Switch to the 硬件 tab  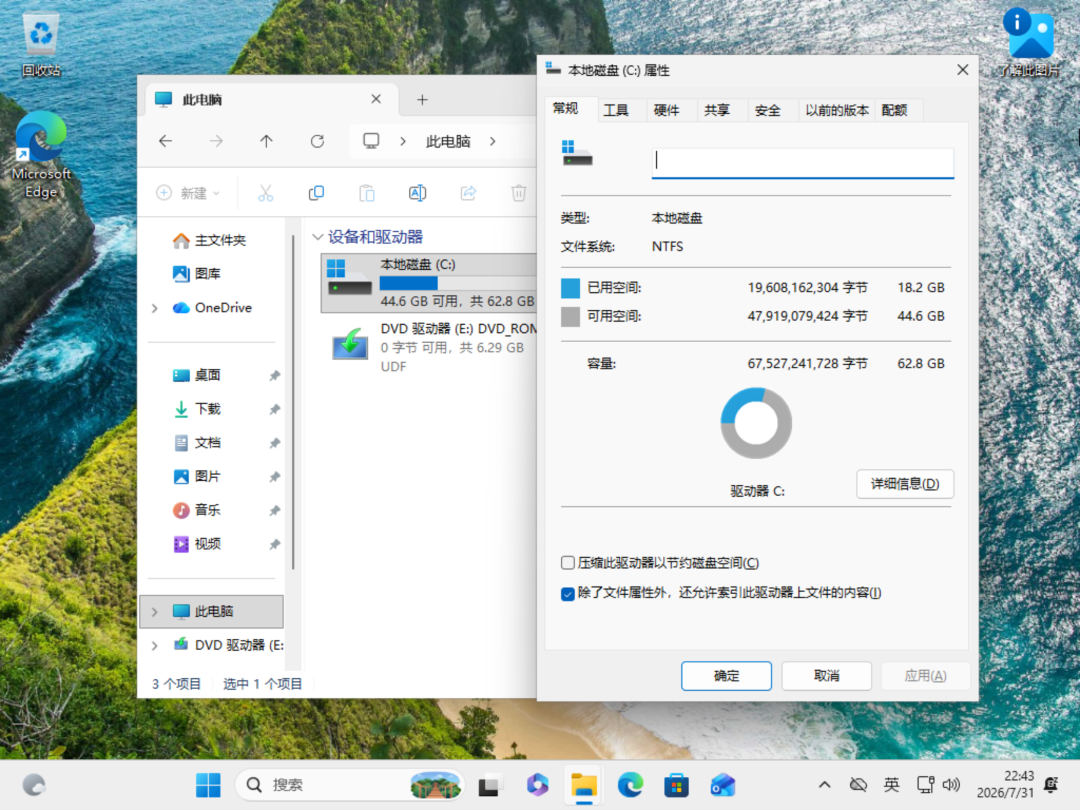pos(666,110)
